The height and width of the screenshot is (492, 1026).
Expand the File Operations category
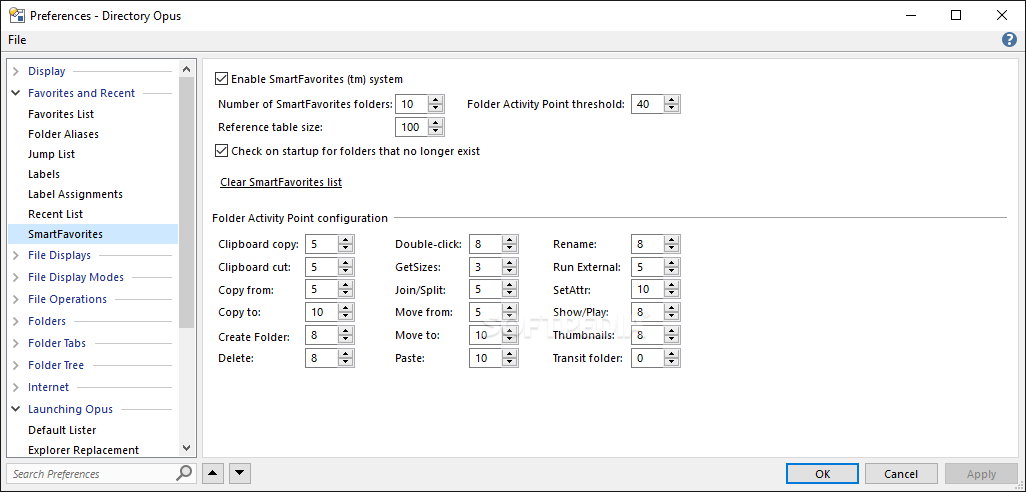point(16,299)
